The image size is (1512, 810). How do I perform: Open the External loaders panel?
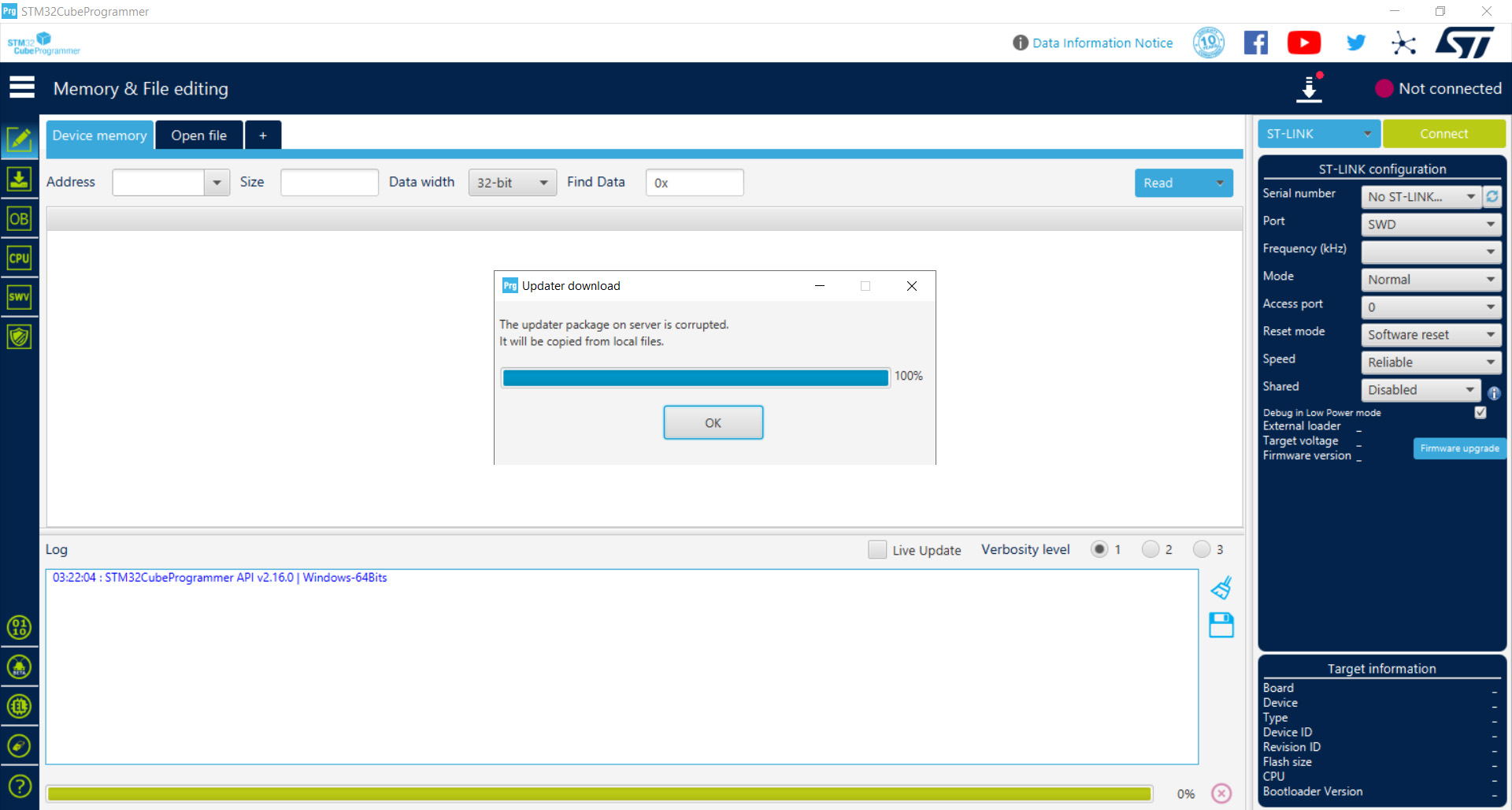20,707
